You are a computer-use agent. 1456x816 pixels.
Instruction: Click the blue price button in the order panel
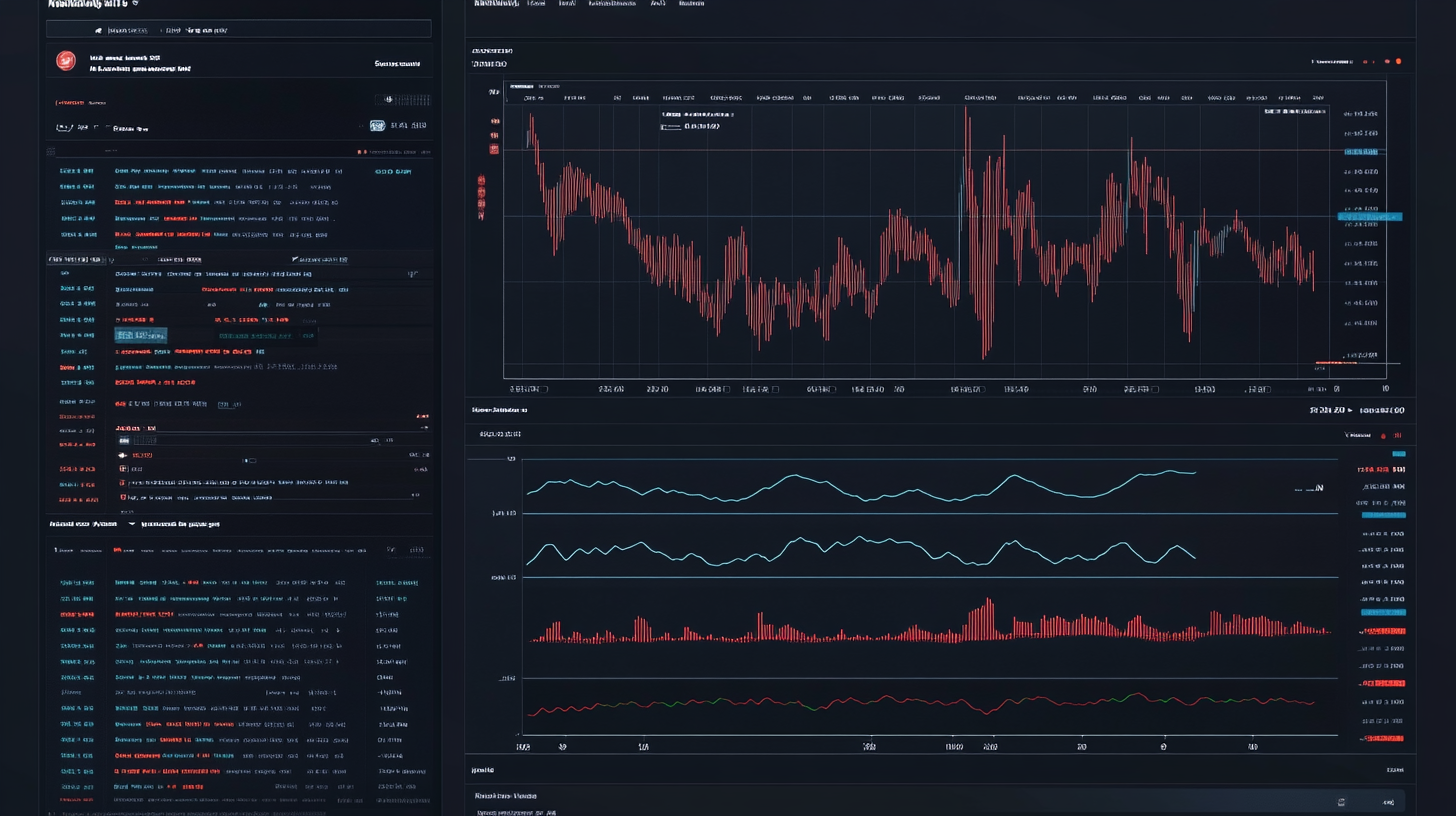click(378, 124)
